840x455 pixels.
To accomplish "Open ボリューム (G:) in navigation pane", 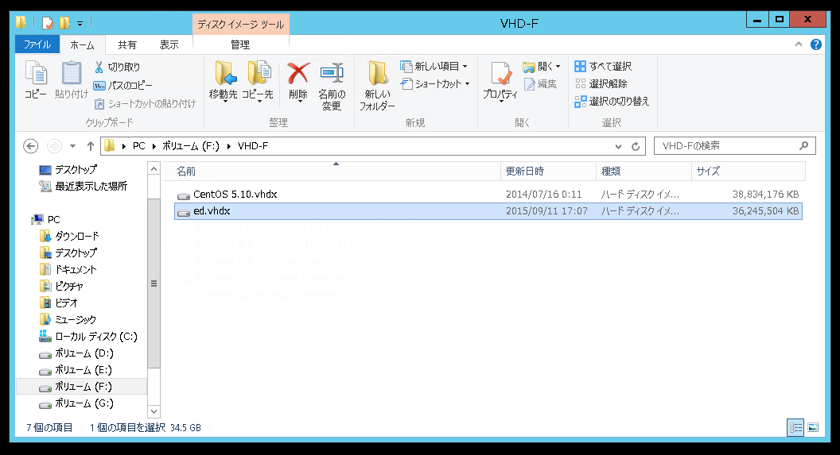I will (x=76, y=404).
